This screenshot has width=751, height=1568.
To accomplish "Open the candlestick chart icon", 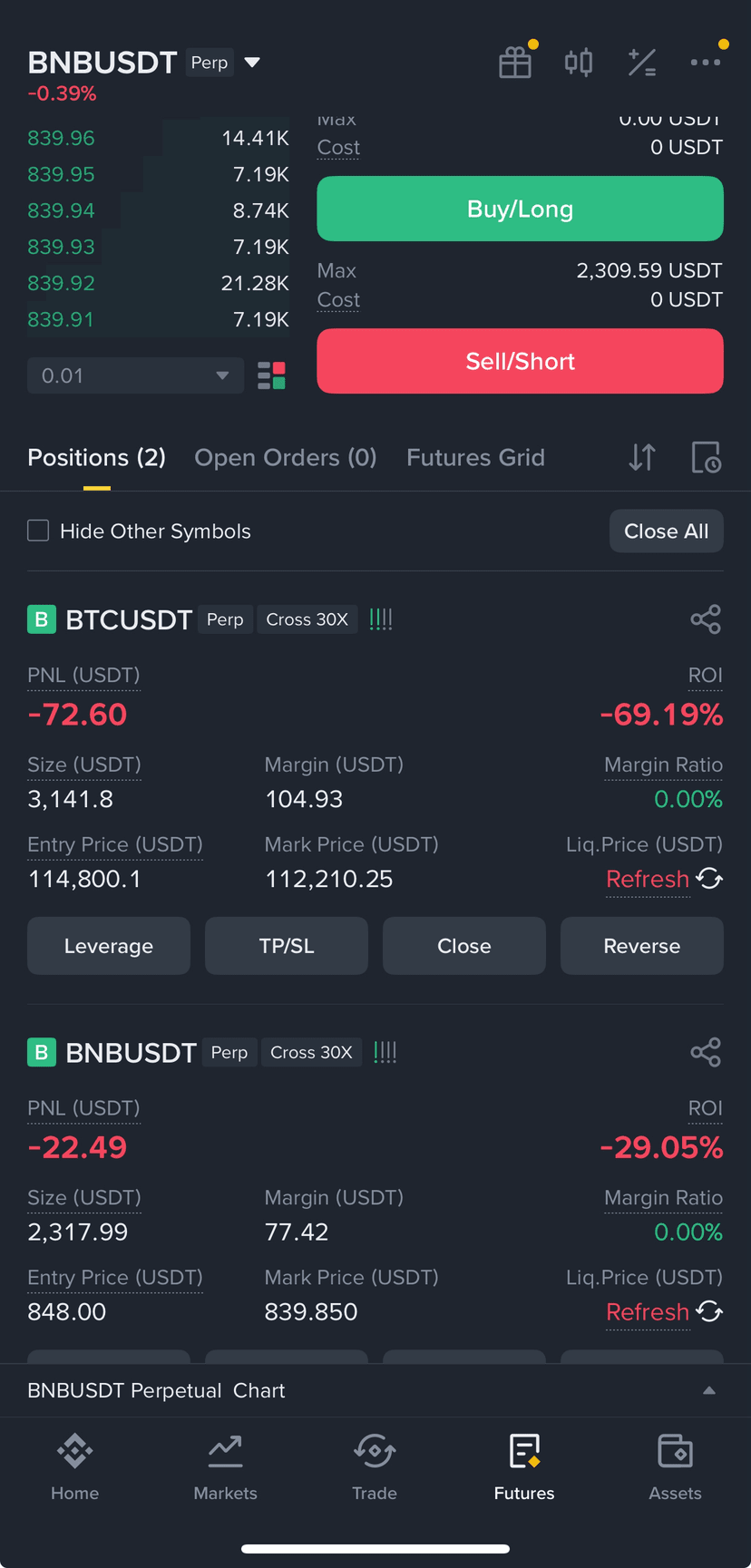I will (579, 63).
